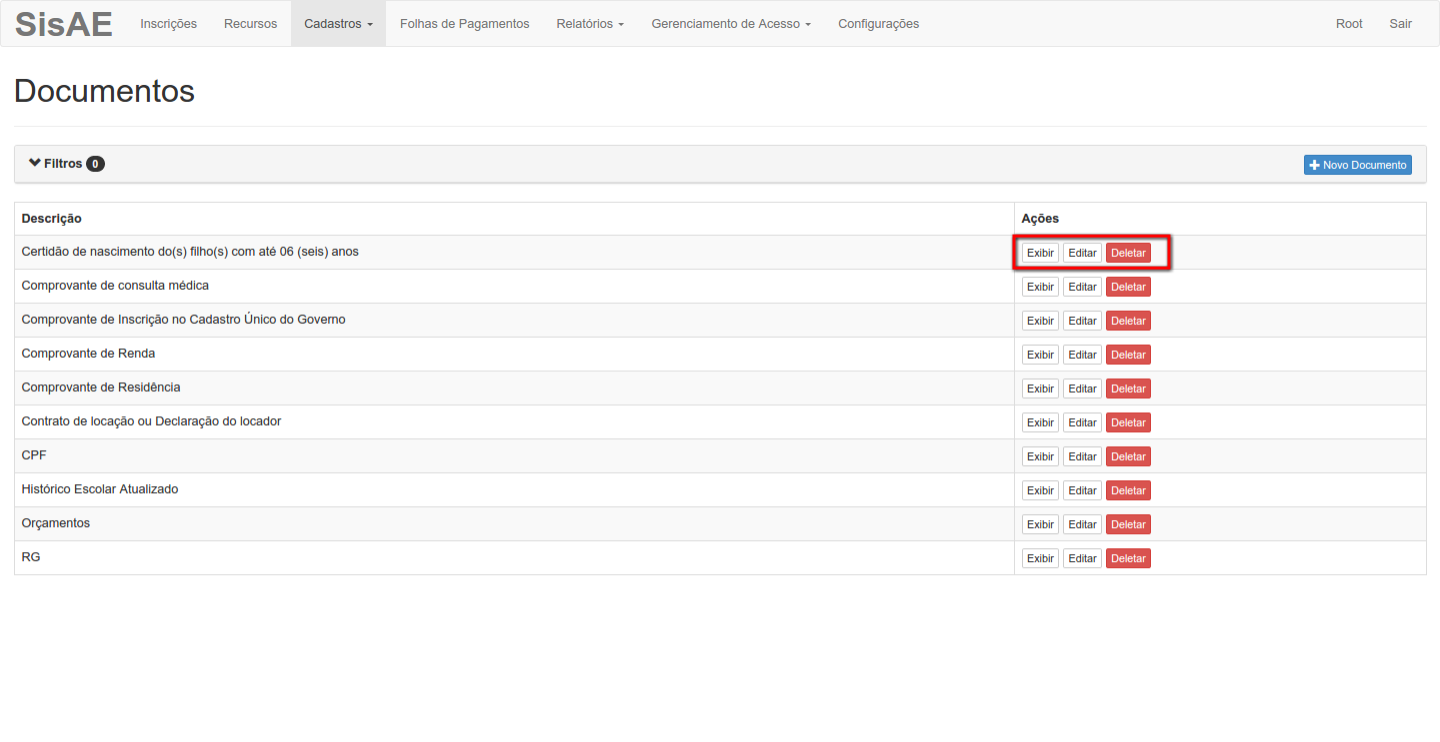Click Deletar in the RG row

click(1128, 559)
